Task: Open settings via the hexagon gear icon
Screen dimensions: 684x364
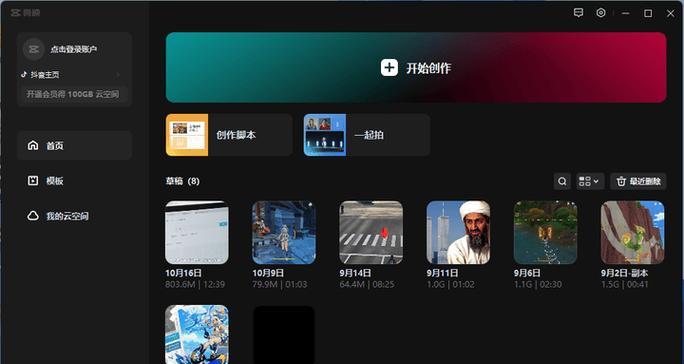Action: pyautogui.click(x=601, y=13)
